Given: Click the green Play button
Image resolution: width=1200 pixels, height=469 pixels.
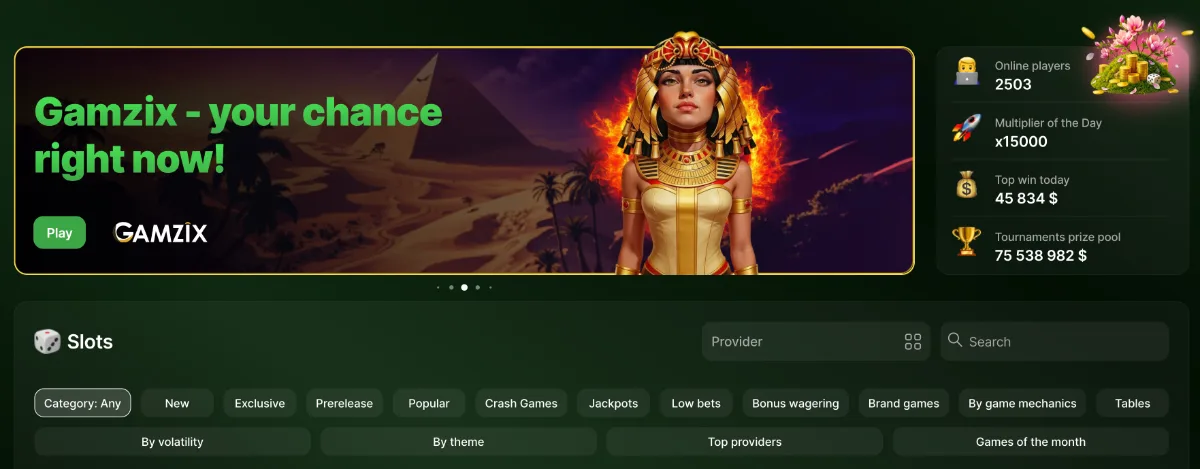Looking at the screenshot, I should pyautogui.click(x=59, y=233).
